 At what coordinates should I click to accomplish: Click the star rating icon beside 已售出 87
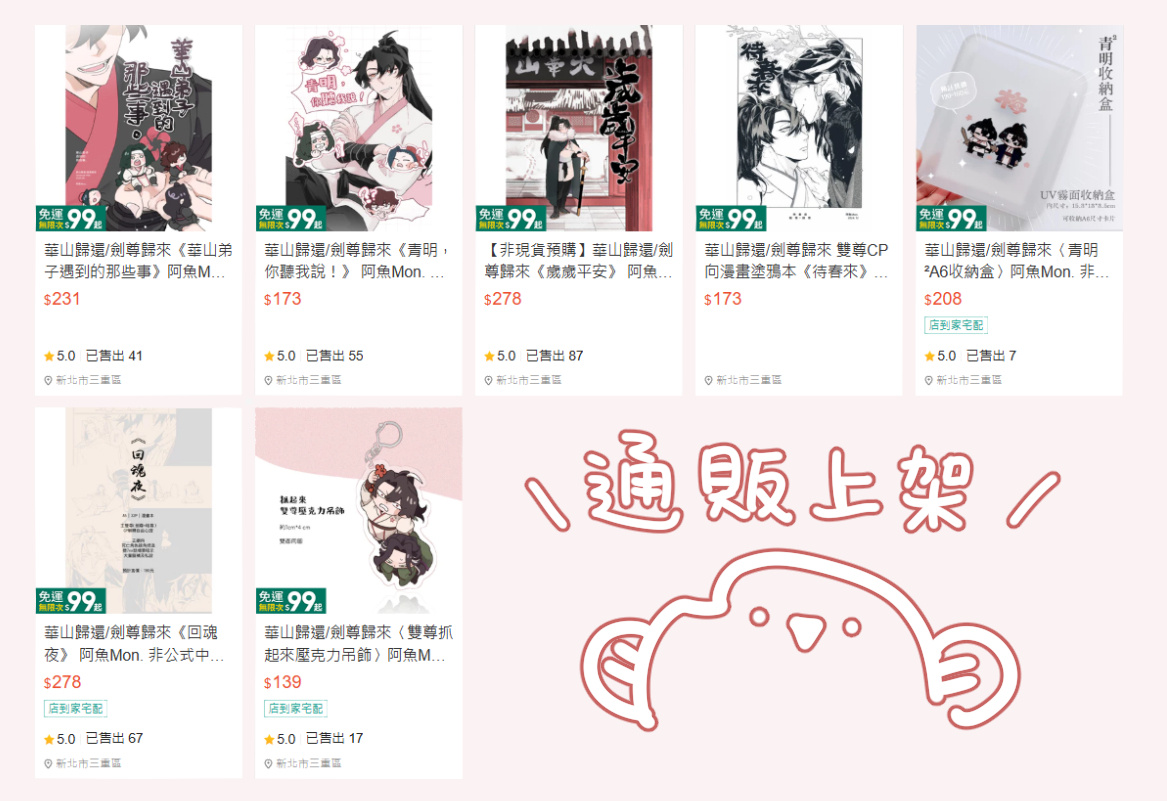489,357
